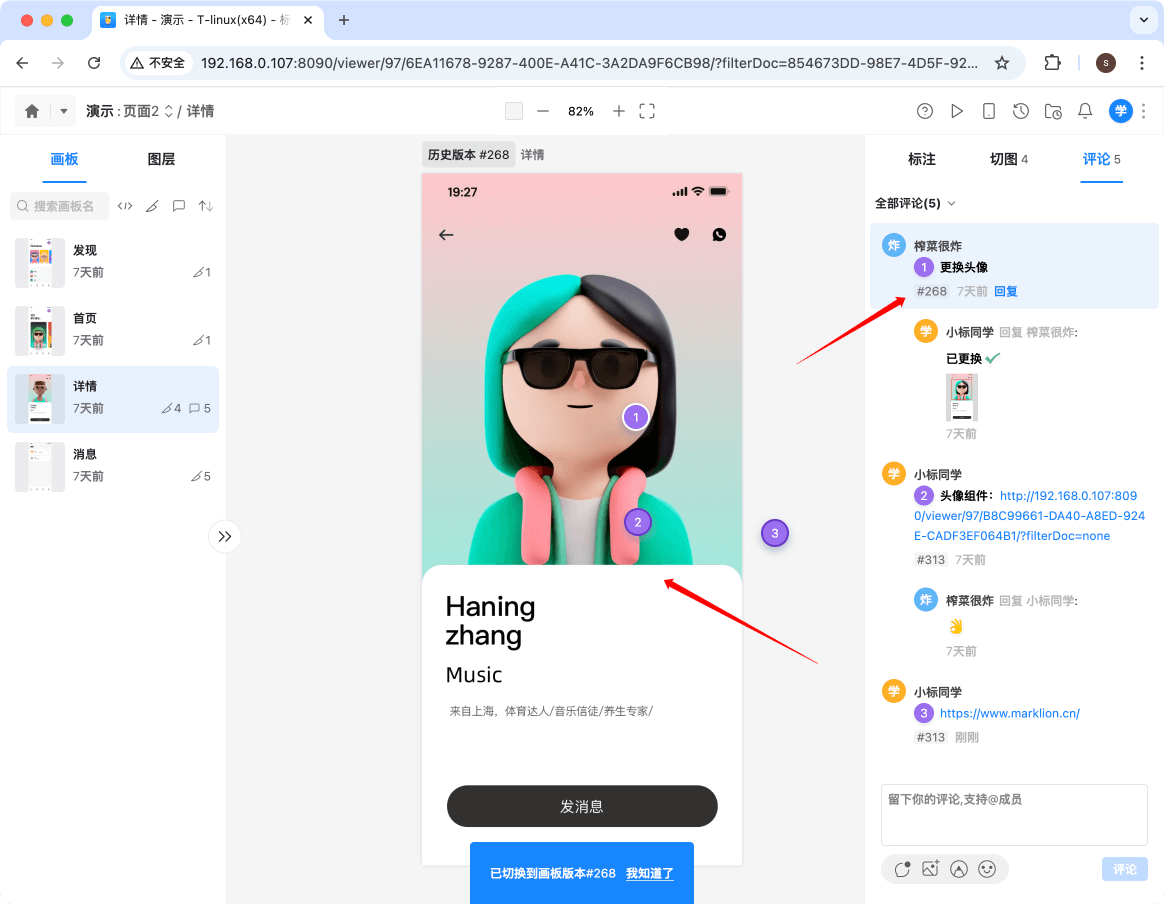Viewport: 1164px width, 904px height.
Task: Open the help icon in the toolbar
Action: [926, 111]
